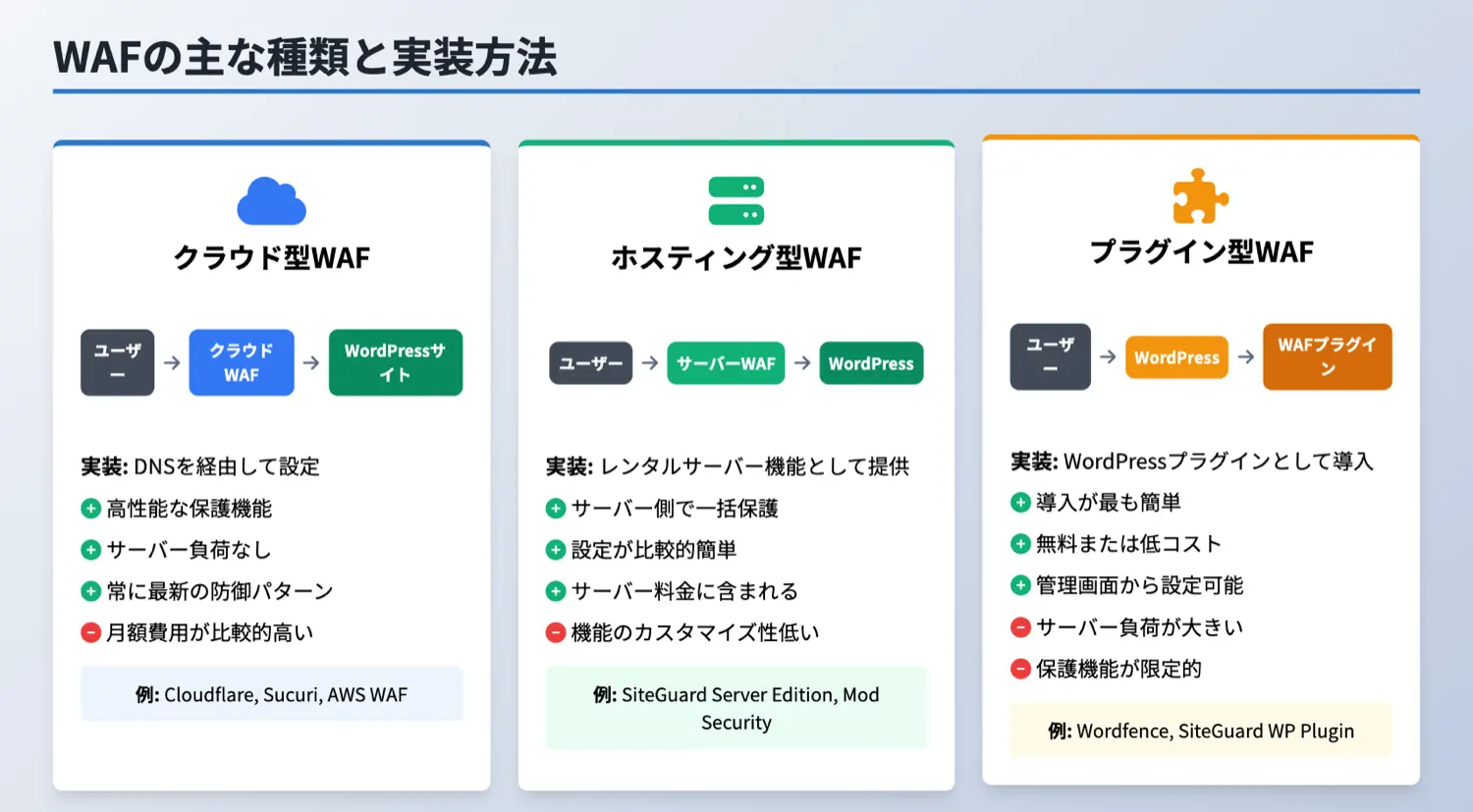Click the minus icon beside 月額費用が比較的高い

point(91,632)
